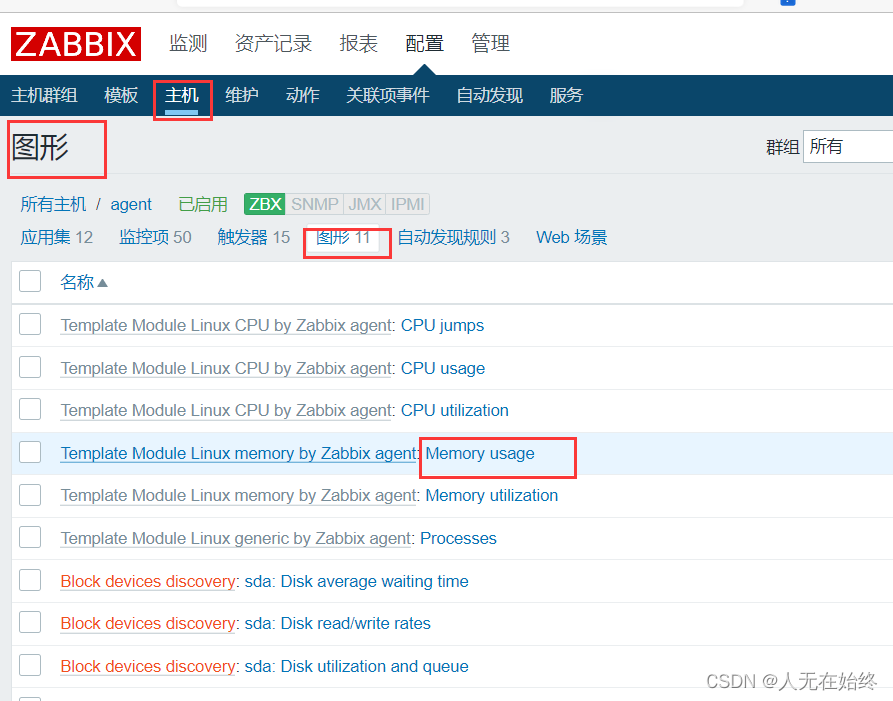Open the 群组 dropdown showing 所有
Viewport: 893px width, 701px height.
click(848, 146)
